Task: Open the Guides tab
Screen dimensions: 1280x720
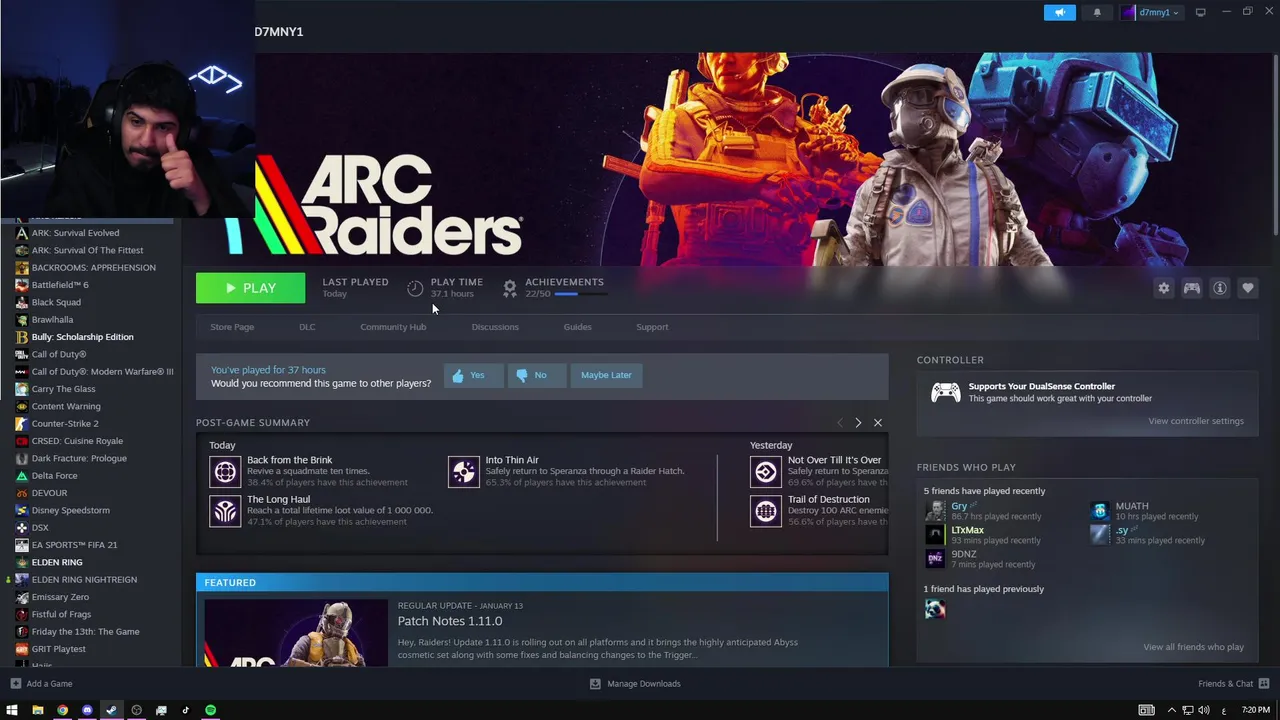Action: (577, 327)
